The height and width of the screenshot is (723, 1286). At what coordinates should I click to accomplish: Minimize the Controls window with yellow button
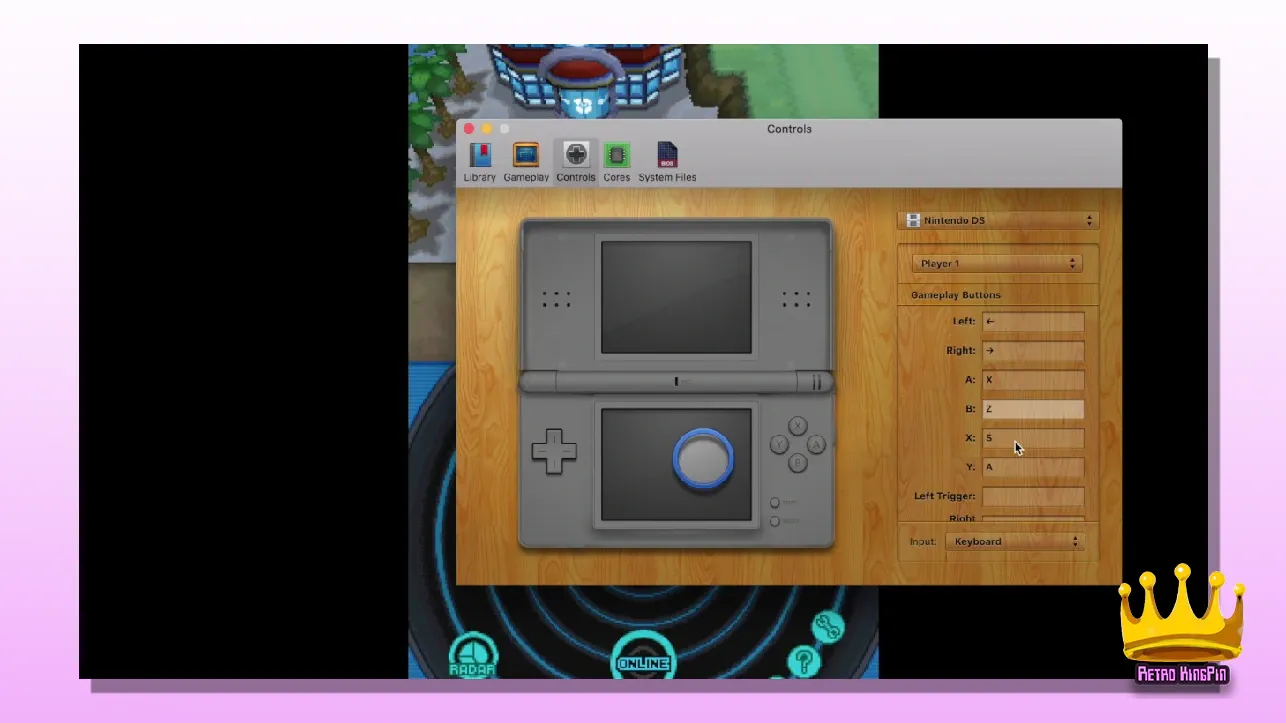487,129
